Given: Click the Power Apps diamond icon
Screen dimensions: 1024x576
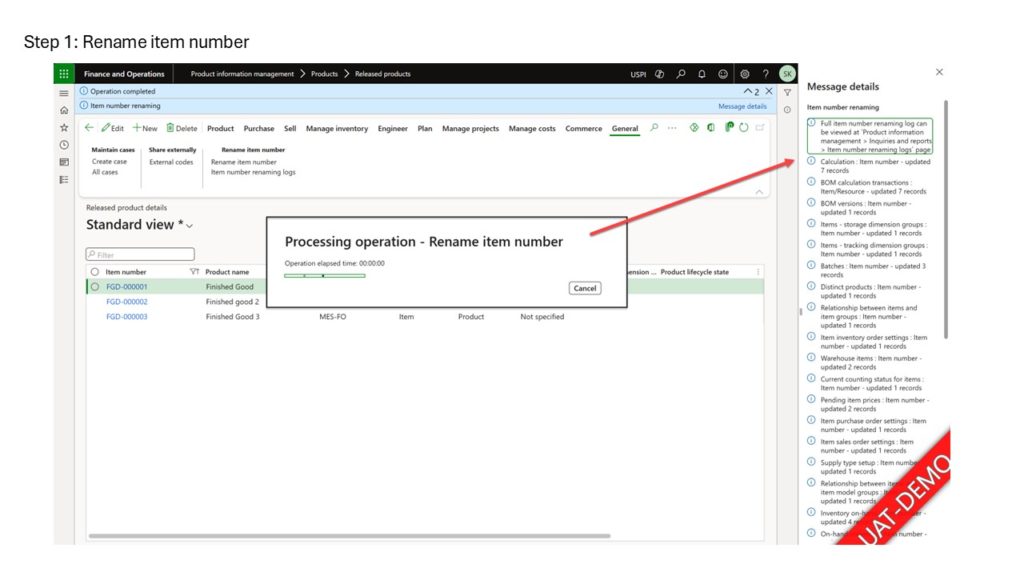Looking at the screenshot, I should 694,128.
